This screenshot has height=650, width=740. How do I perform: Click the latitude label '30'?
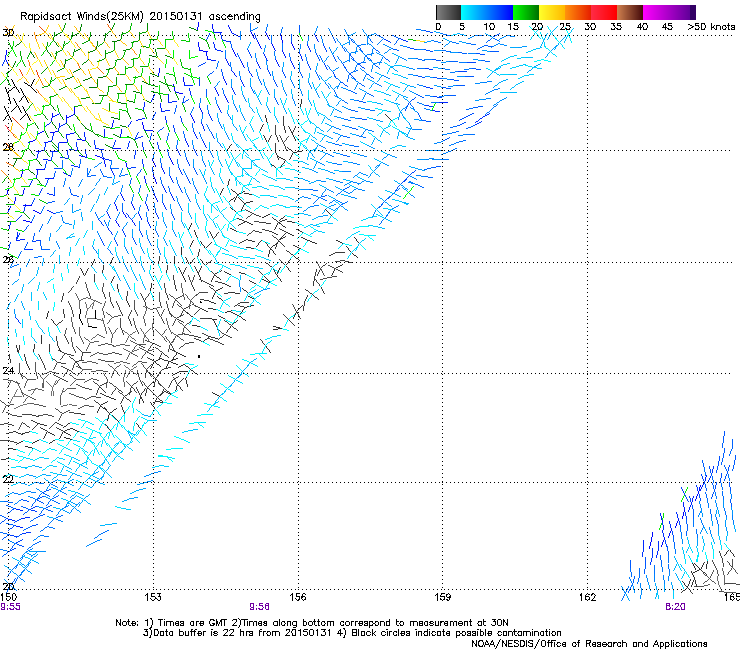pyautogui.click(x=8, y=33)
